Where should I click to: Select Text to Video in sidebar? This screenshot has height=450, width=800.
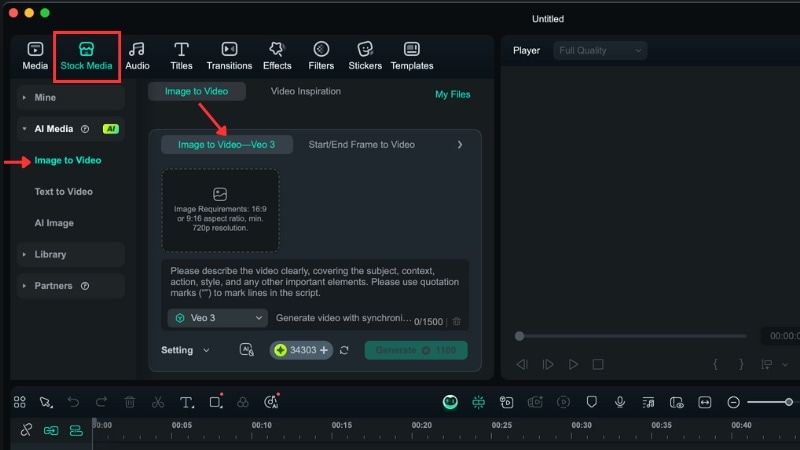[x=64, y=192]
